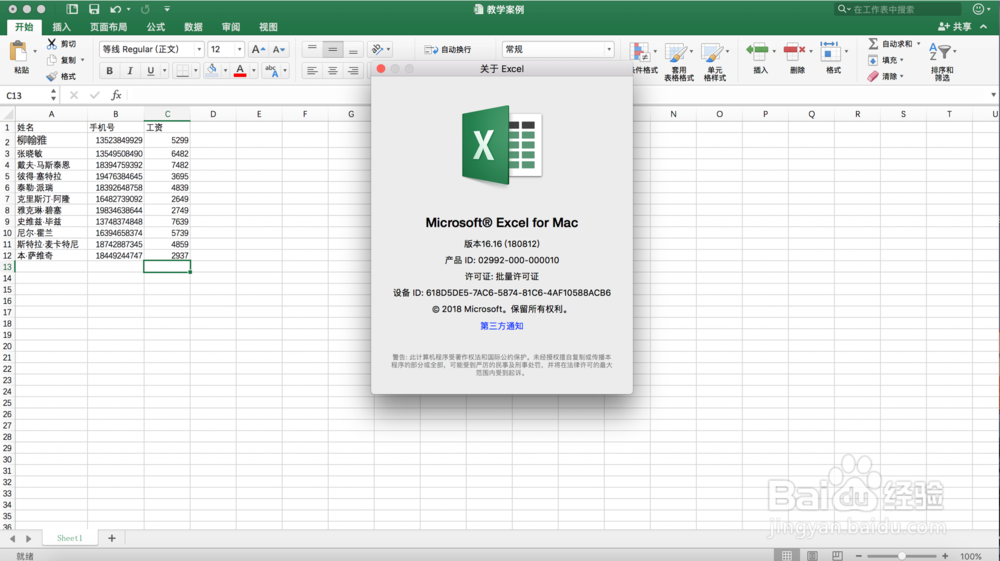Screen dimensions: 1000x561
Task: Switch to the 数据 tab
Action: [x=193, y=27]
